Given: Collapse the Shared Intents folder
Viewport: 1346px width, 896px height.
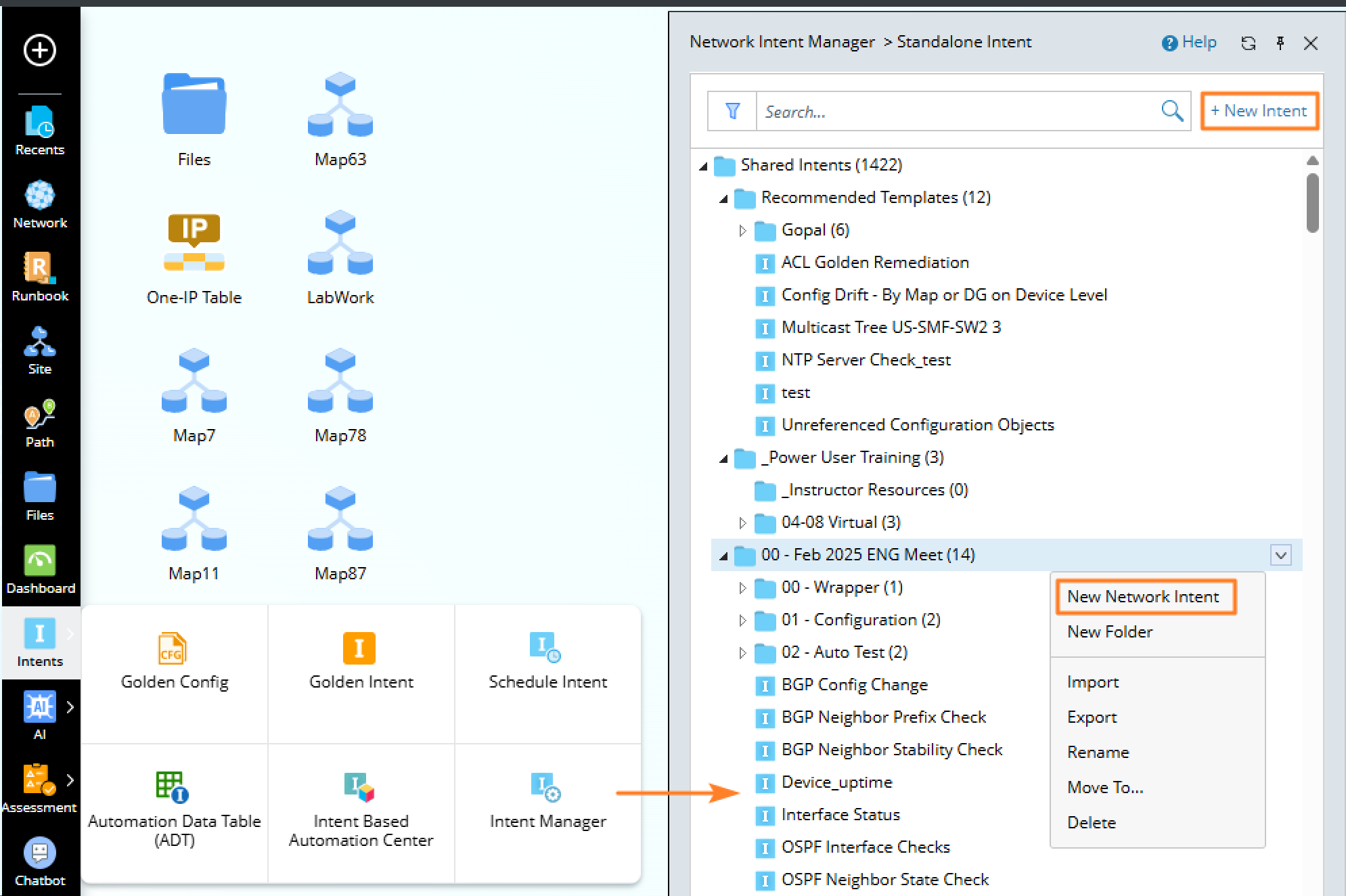Looking at the screenshot, I should click(x=704, y=166).
